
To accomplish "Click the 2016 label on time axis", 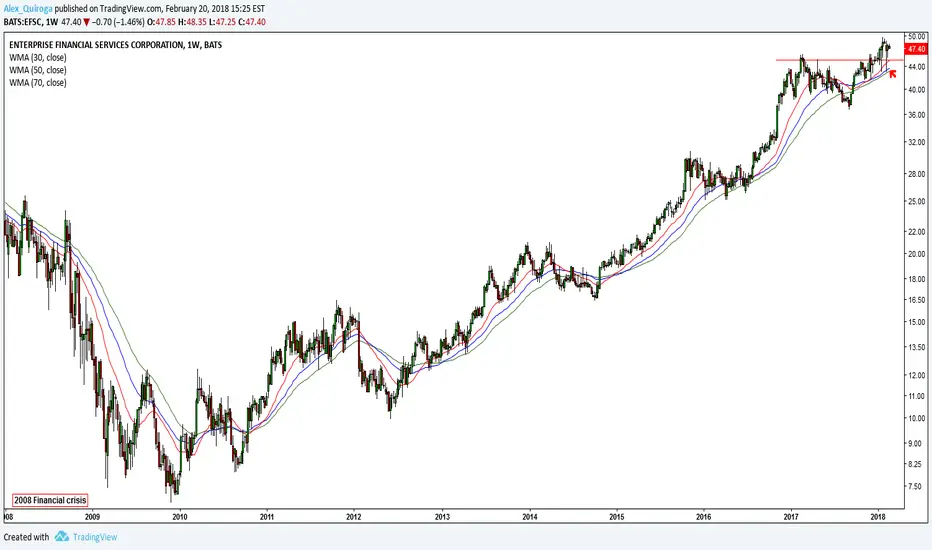I will tap(704, 517).
